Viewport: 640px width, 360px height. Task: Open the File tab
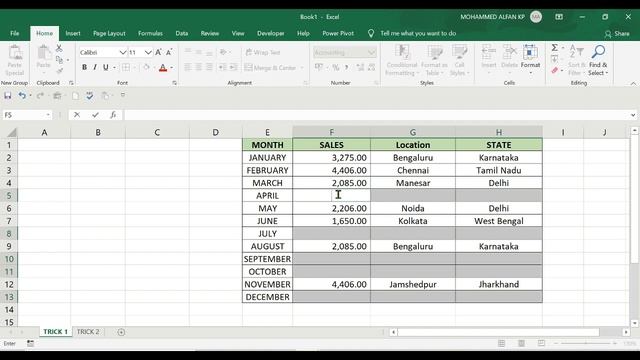(x=15, y=33)
